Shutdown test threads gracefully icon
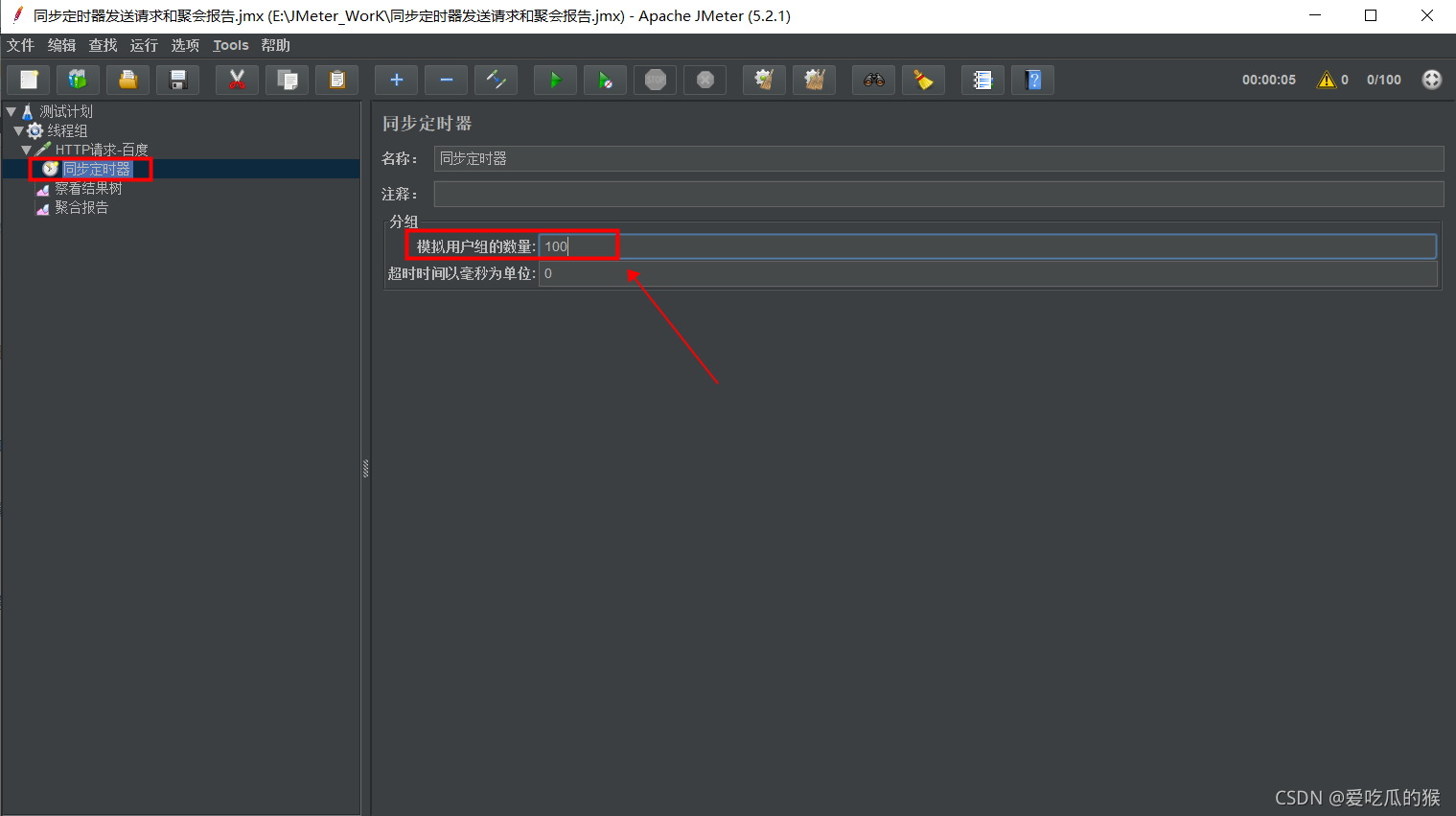 pos(705,80)
